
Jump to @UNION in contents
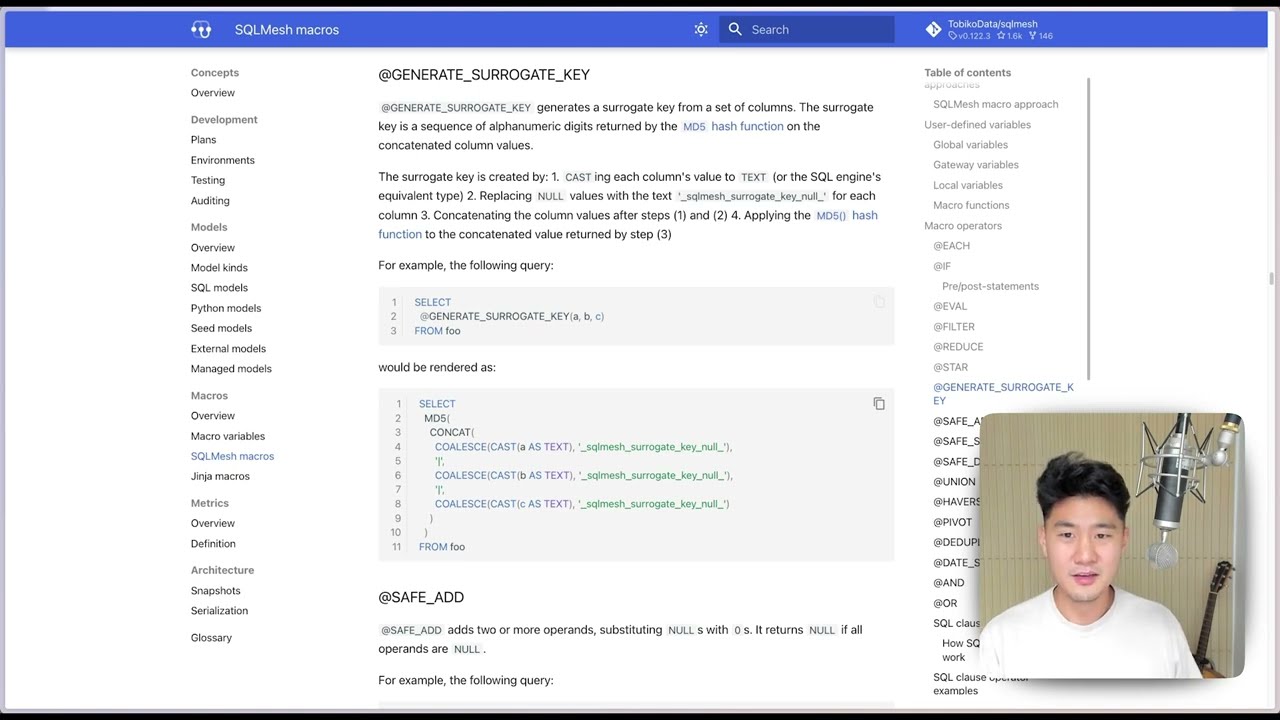[954, 482]
